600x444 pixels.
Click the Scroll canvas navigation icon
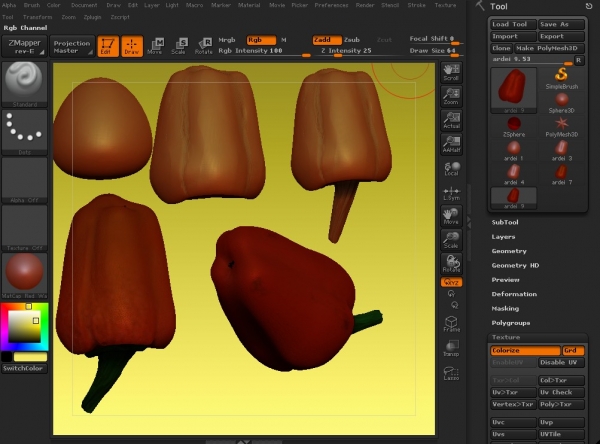[x=452, y=72]
